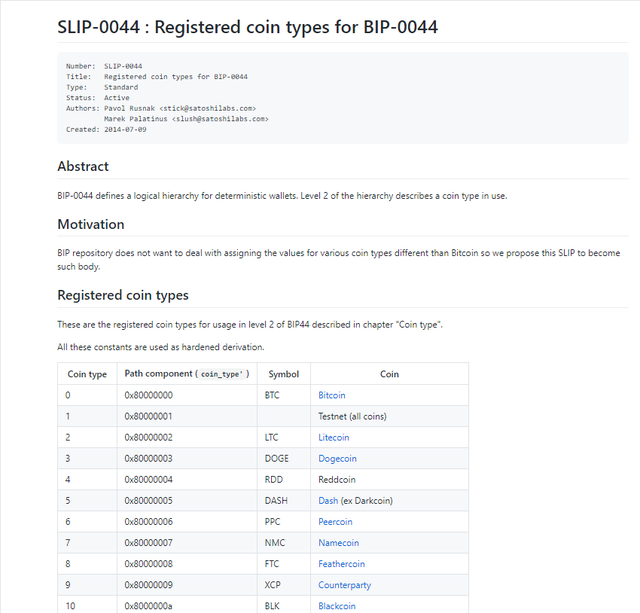Click the Symbol column header

click(x=284, y=374)
